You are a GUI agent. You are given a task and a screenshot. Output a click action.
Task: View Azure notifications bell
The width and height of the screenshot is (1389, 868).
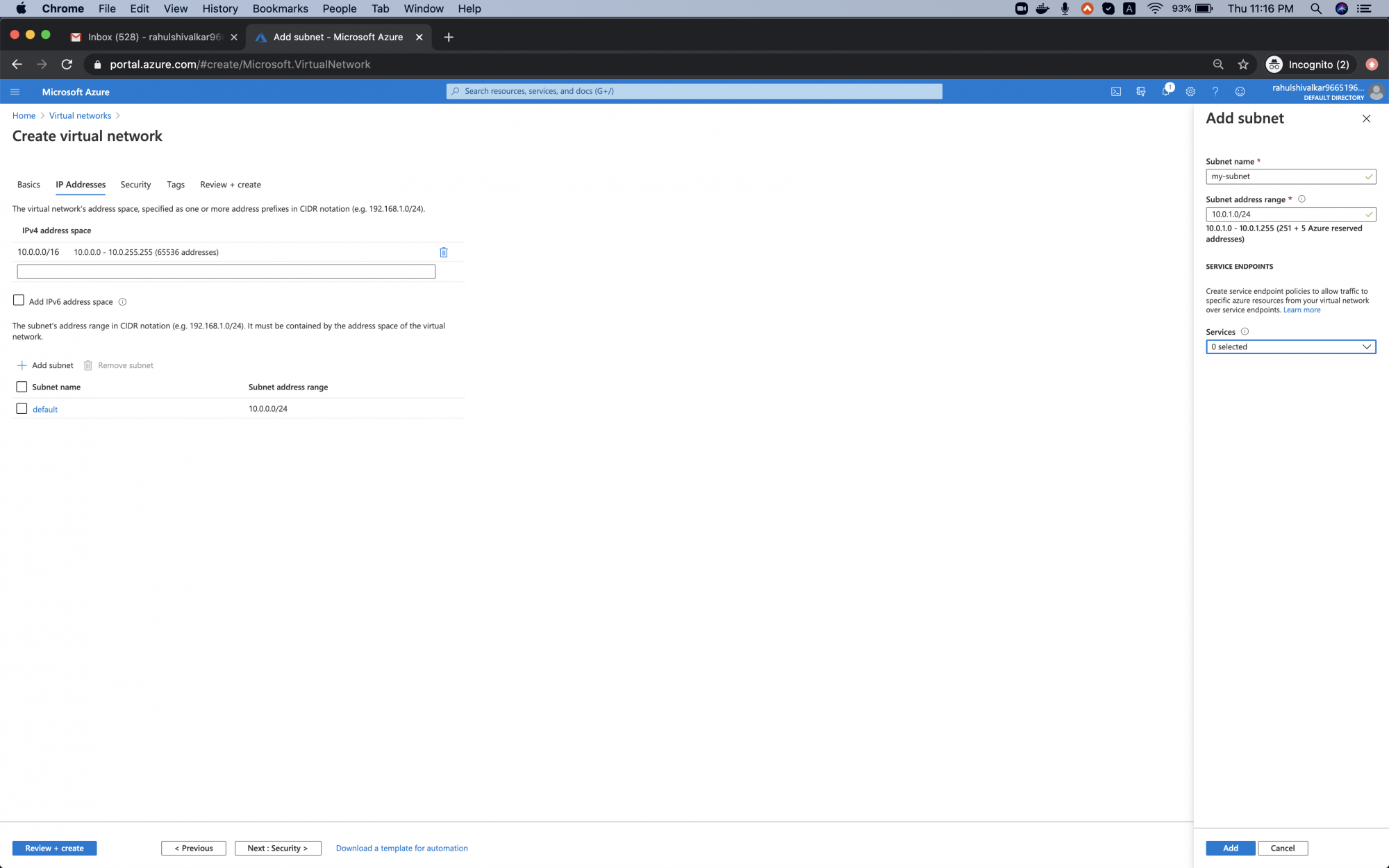point(1166,91)
